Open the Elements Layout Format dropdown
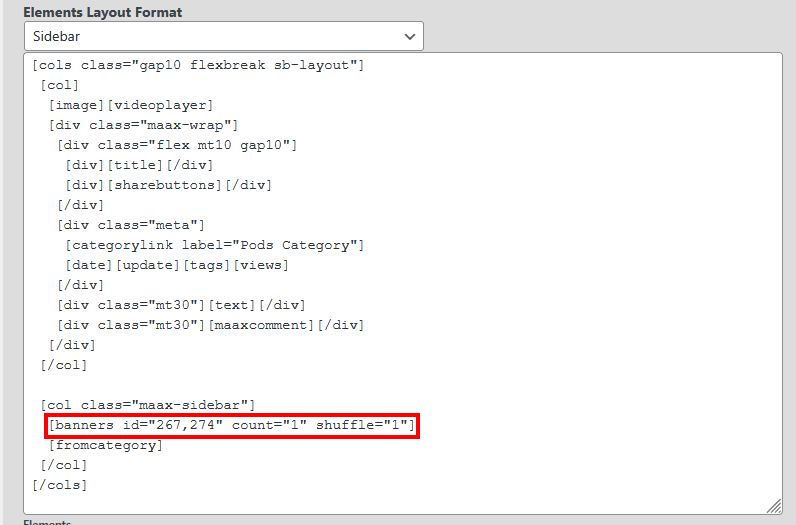The width and height of the screenshot is (796, 525). pyautogui.click(x=222, y=36)
